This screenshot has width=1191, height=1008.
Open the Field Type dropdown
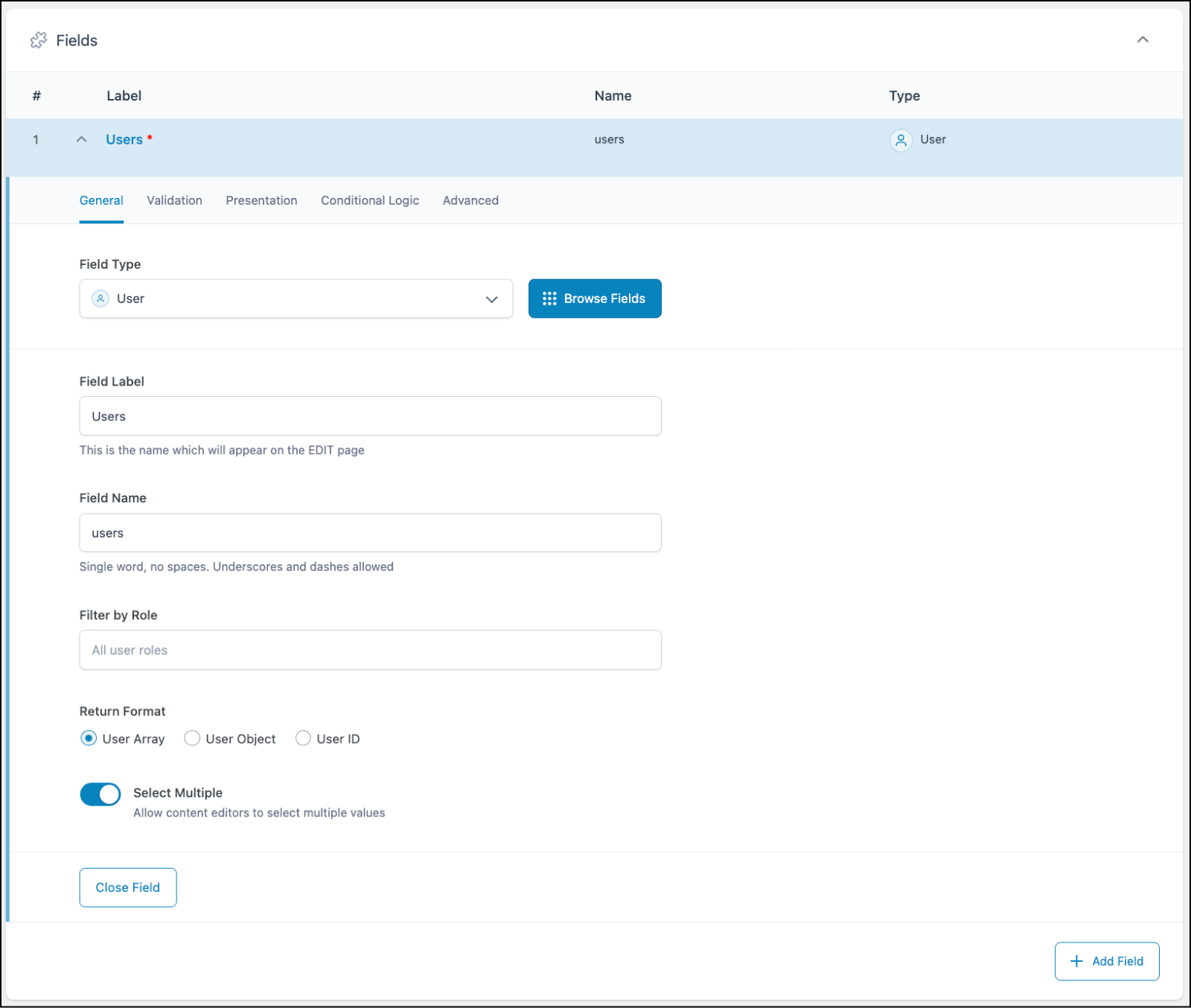491,299
